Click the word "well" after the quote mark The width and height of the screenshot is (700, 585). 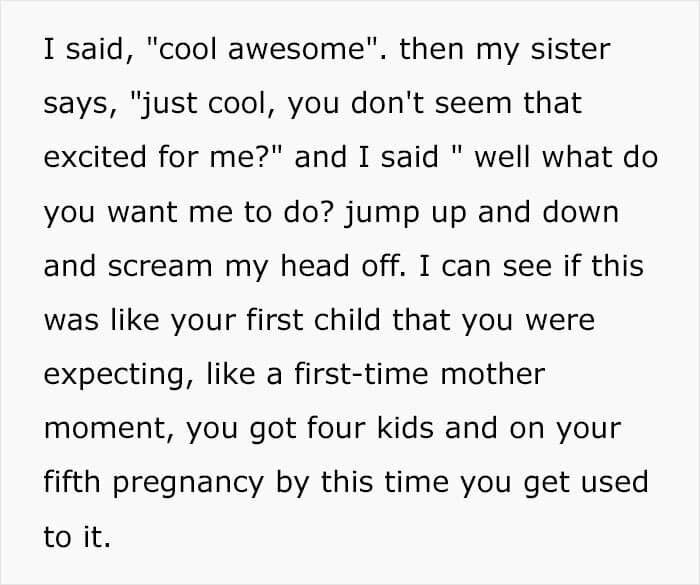tap(502, 157)
